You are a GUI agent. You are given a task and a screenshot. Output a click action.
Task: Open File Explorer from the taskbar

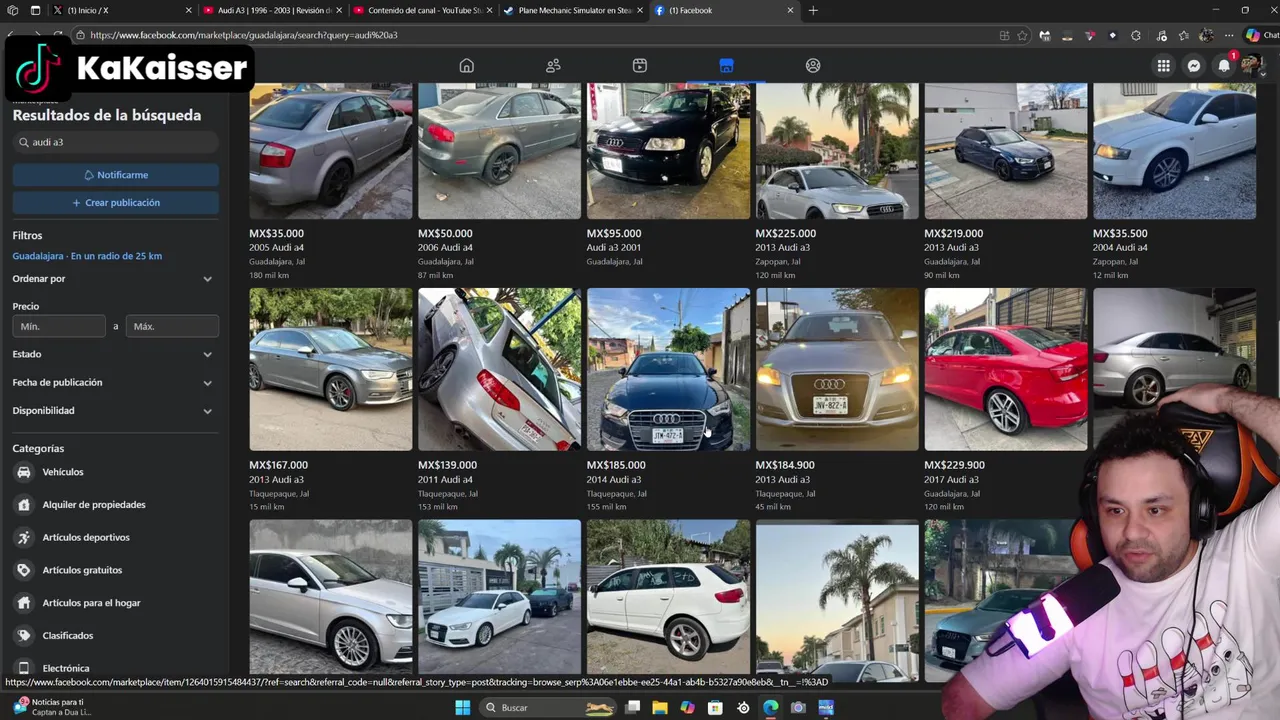point(660,707)
